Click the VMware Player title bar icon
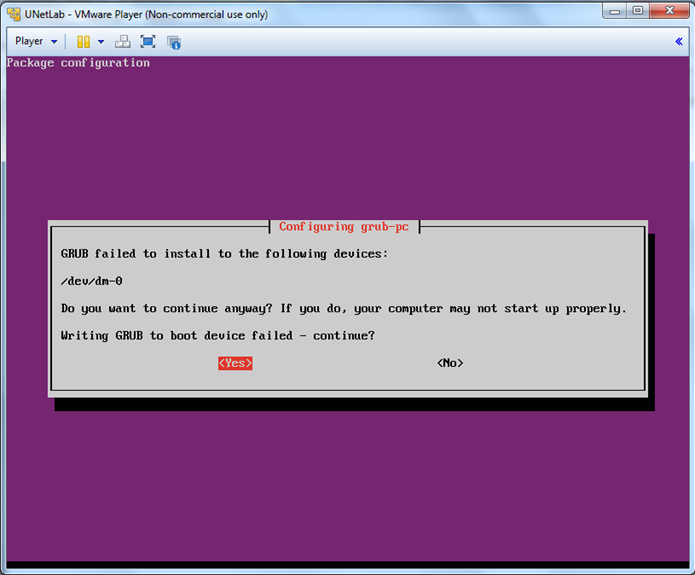 pos(14,14)
